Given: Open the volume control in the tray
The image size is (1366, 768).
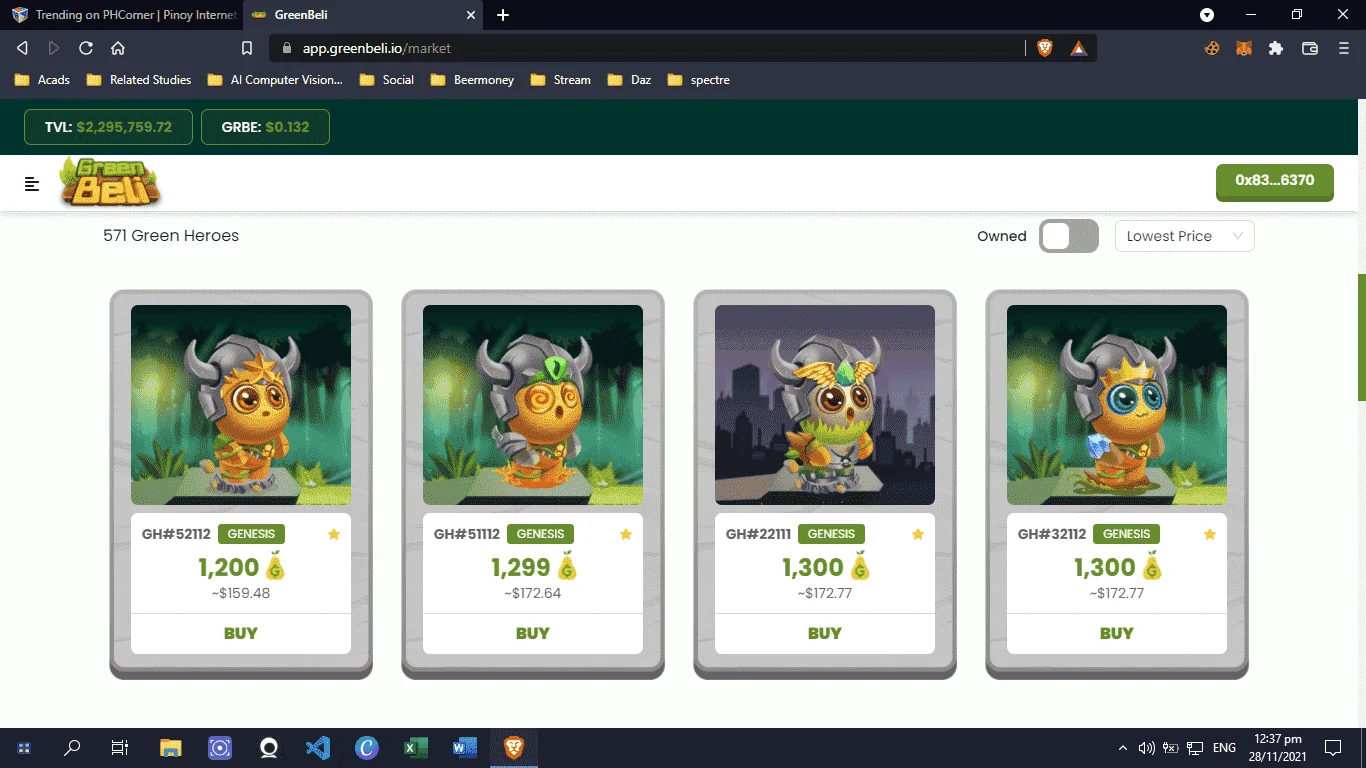Looking at the screenshot, I should pos(1146,748).
